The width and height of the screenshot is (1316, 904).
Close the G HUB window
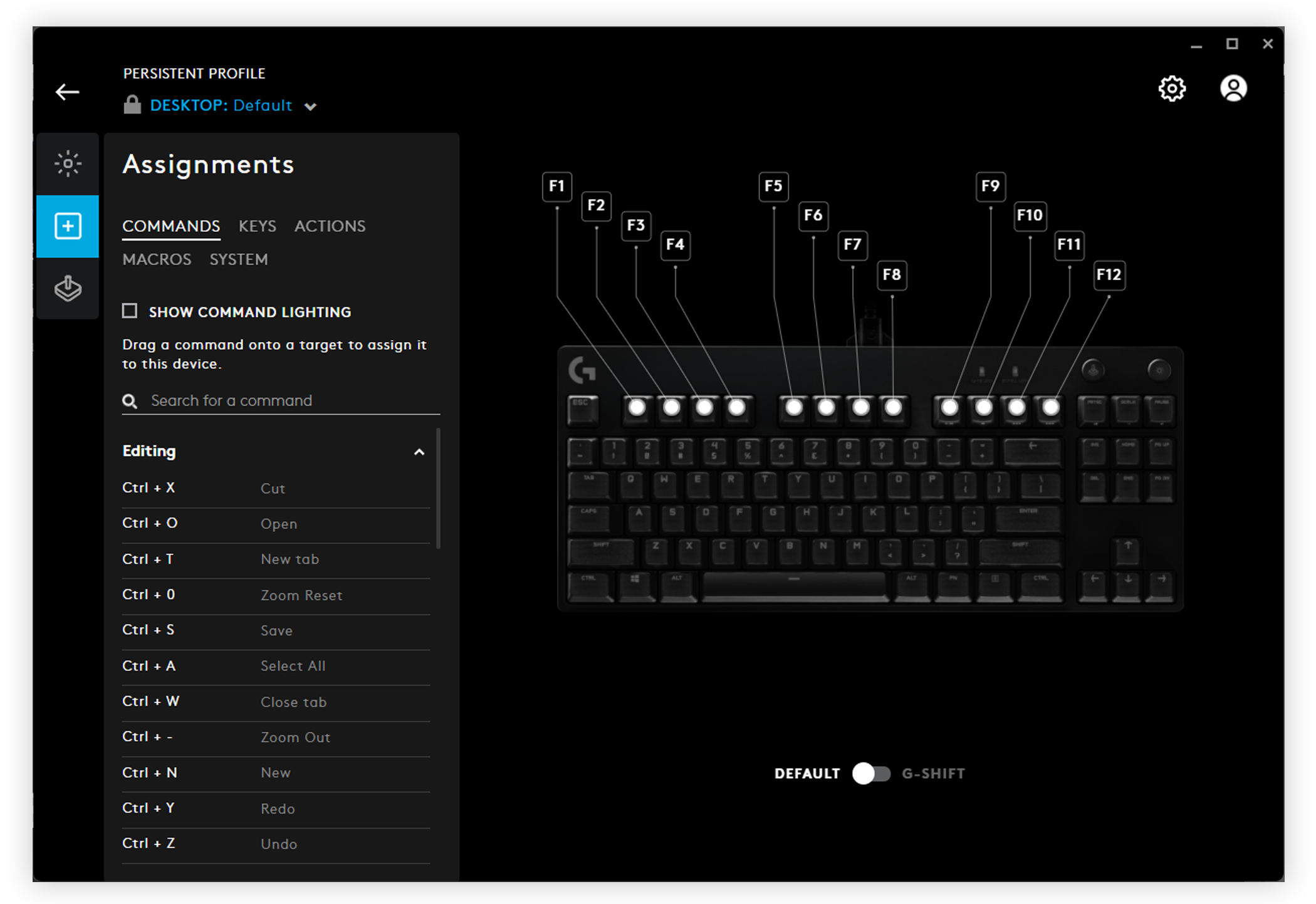[1267, 44]
